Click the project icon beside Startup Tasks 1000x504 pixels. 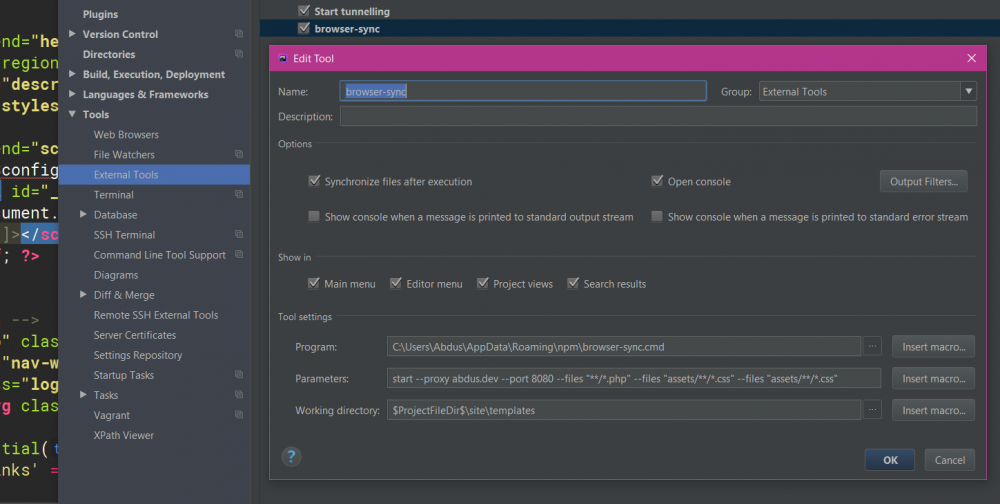pyautogui.click(x=239, y=375)
